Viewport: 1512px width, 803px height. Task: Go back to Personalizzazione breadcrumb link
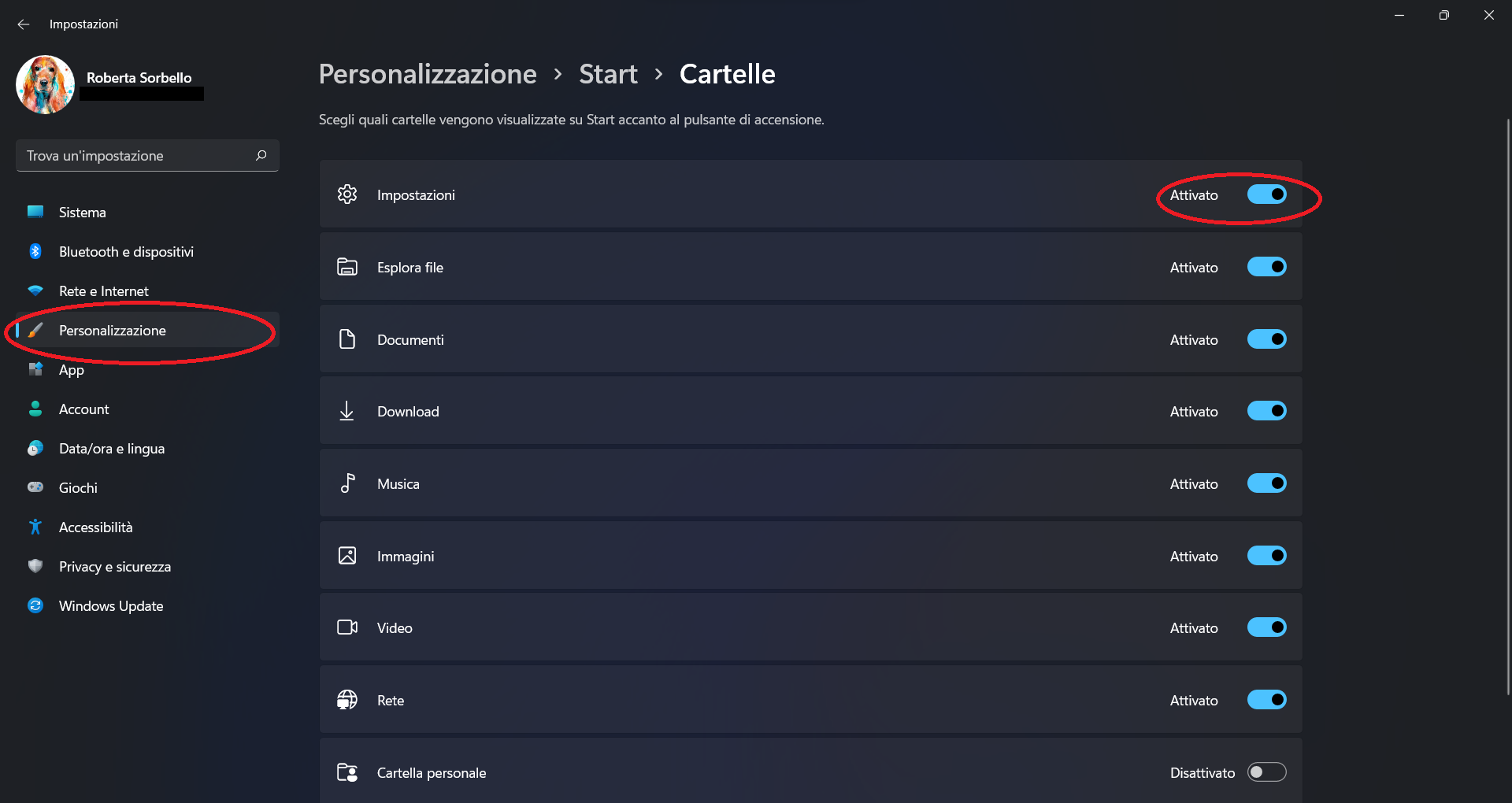click(x=428, y=74)
